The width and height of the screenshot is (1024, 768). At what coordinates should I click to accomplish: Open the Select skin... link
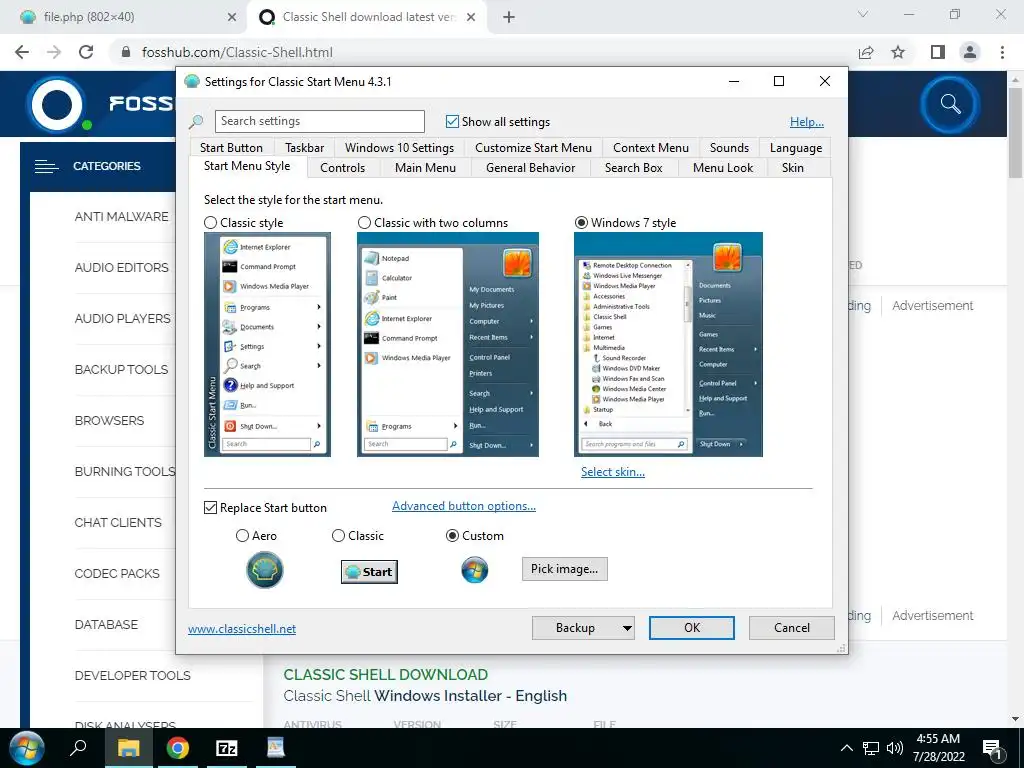pos(613,472)
